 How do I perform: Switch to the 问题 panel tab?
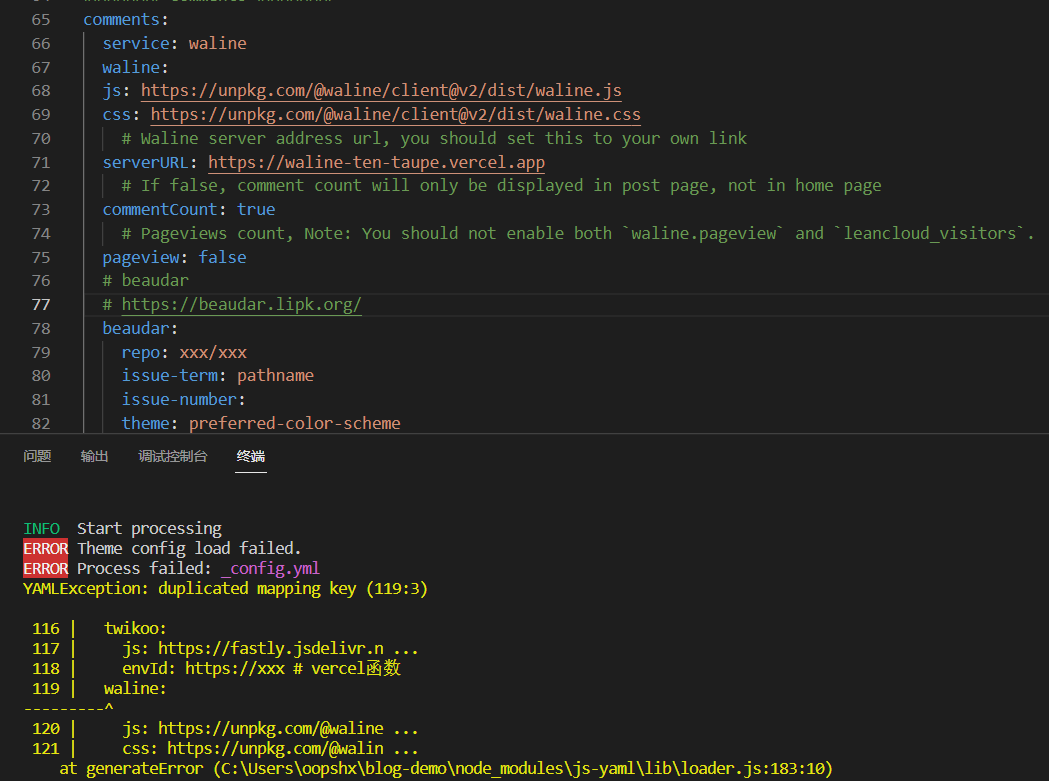[x=37, y=456]
